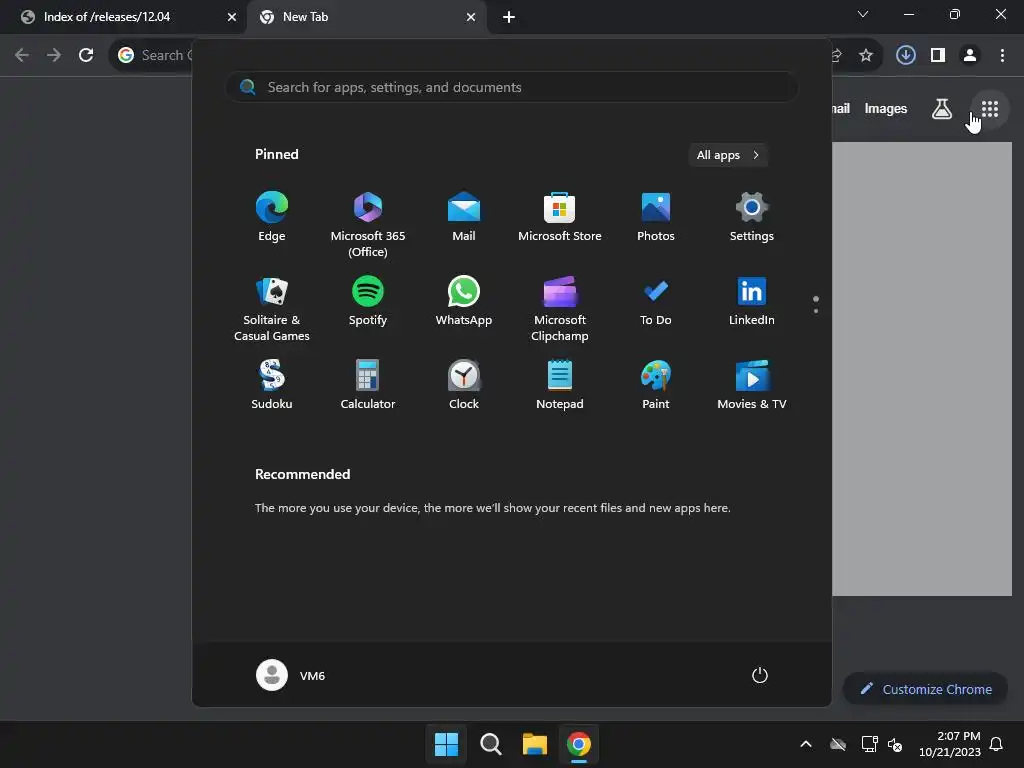Screen dimensions: 1024x768
Task: Click the muted volume tray icon
Action: pos(895,744)
